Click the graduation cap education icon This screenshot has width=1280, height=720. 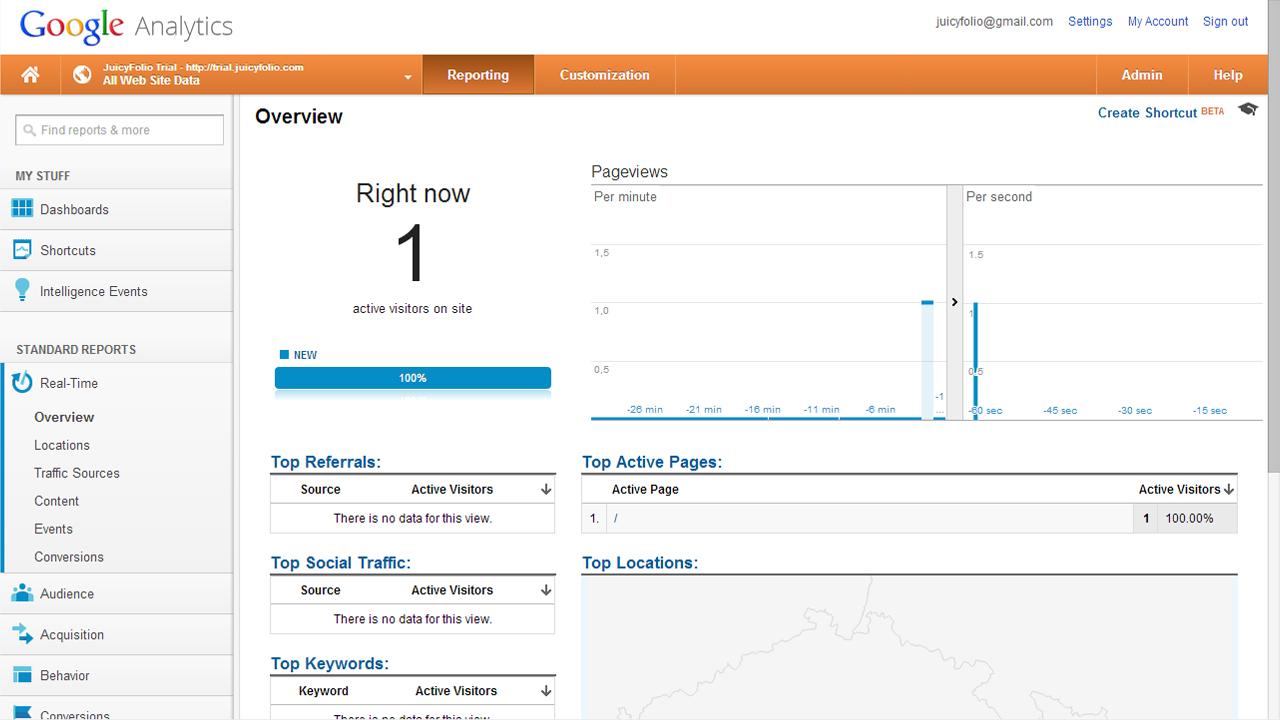(x=1247, y=110)
